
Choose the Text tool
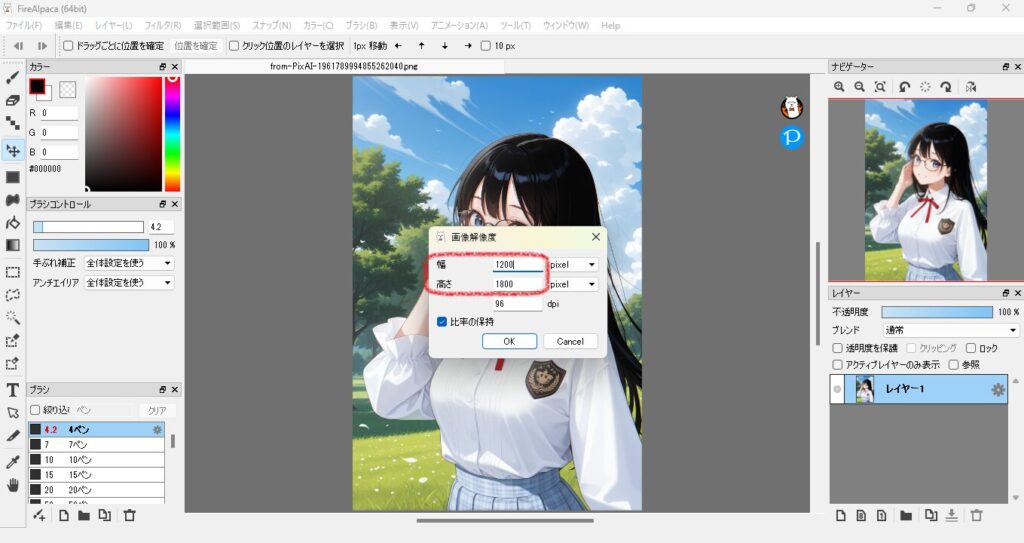13,389
